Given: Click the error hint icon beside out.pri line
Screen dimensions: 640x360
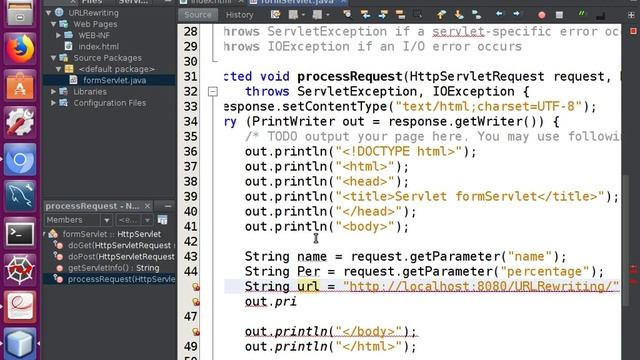Looking at the screenshot, I should coord(196,302).
